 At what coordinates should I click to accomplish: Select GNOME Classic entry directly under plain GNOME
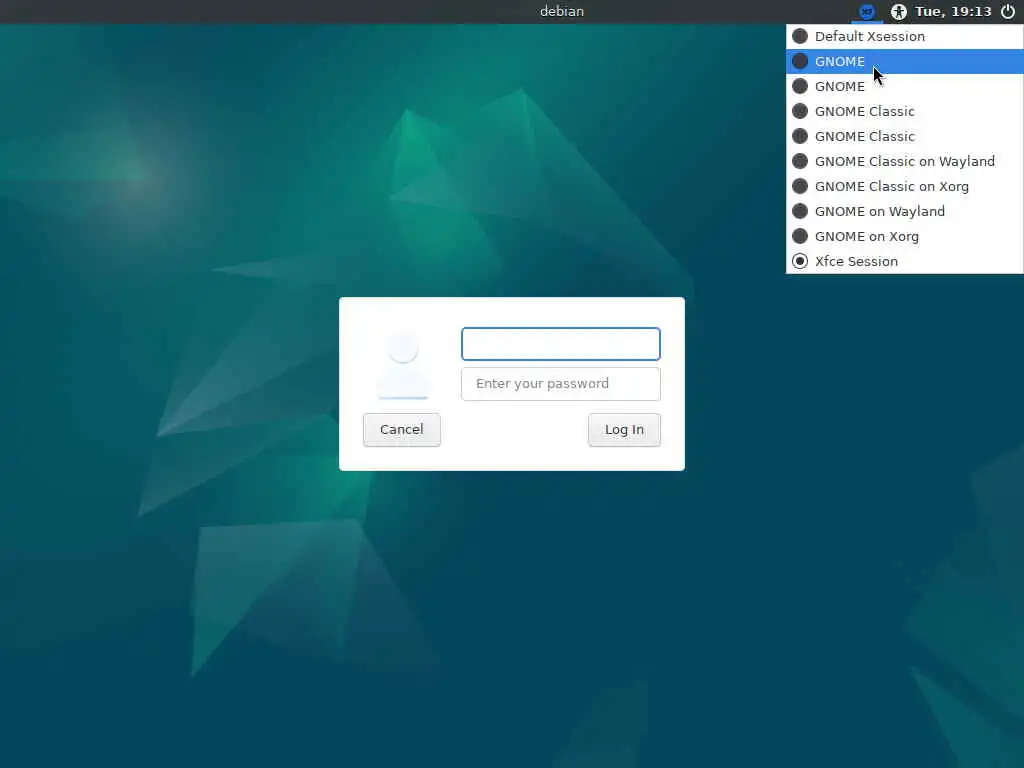[x=904, y=111]
